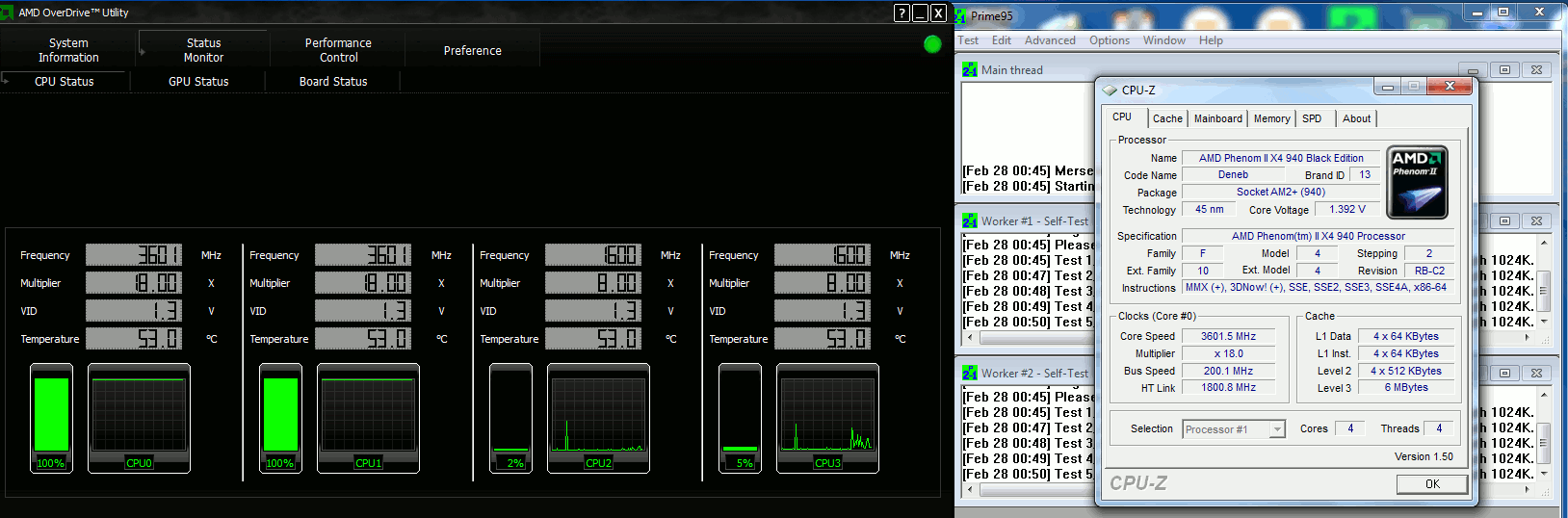Click the Worker #2 Self-Test window icon
The image size is (1568, 518).
[970, 373]
